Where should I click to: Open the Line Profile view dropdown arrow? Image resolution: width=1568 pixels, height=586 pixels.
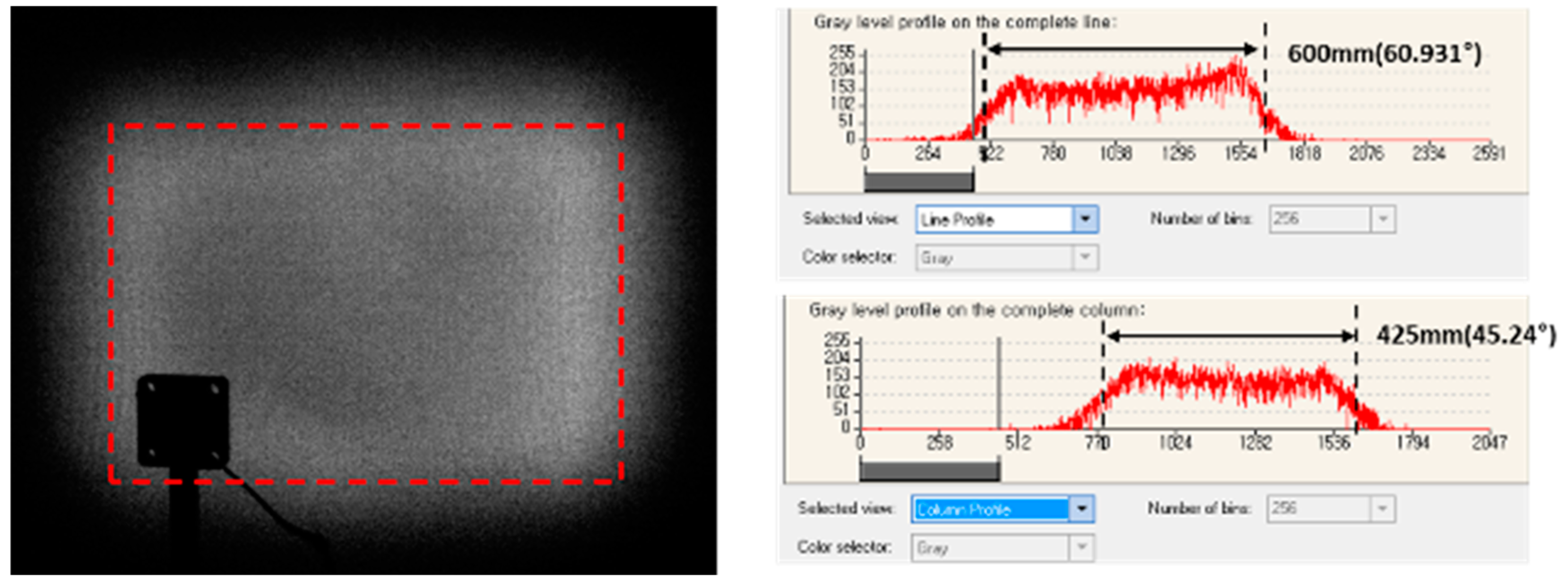[x=1085, y=219]
